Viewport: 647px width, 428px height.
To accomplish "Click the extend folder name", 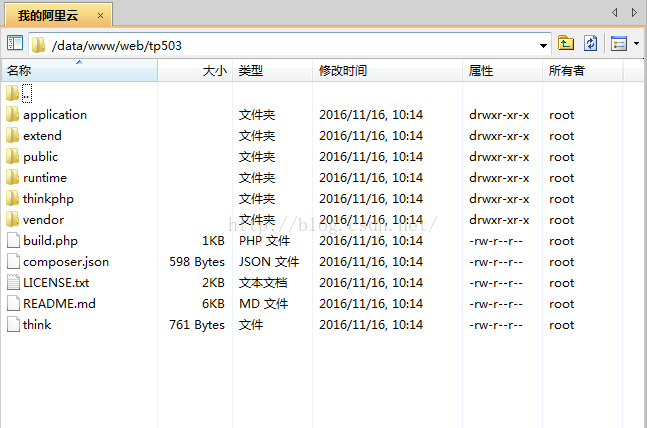I will pyautogui.click(x=42, y=136).
